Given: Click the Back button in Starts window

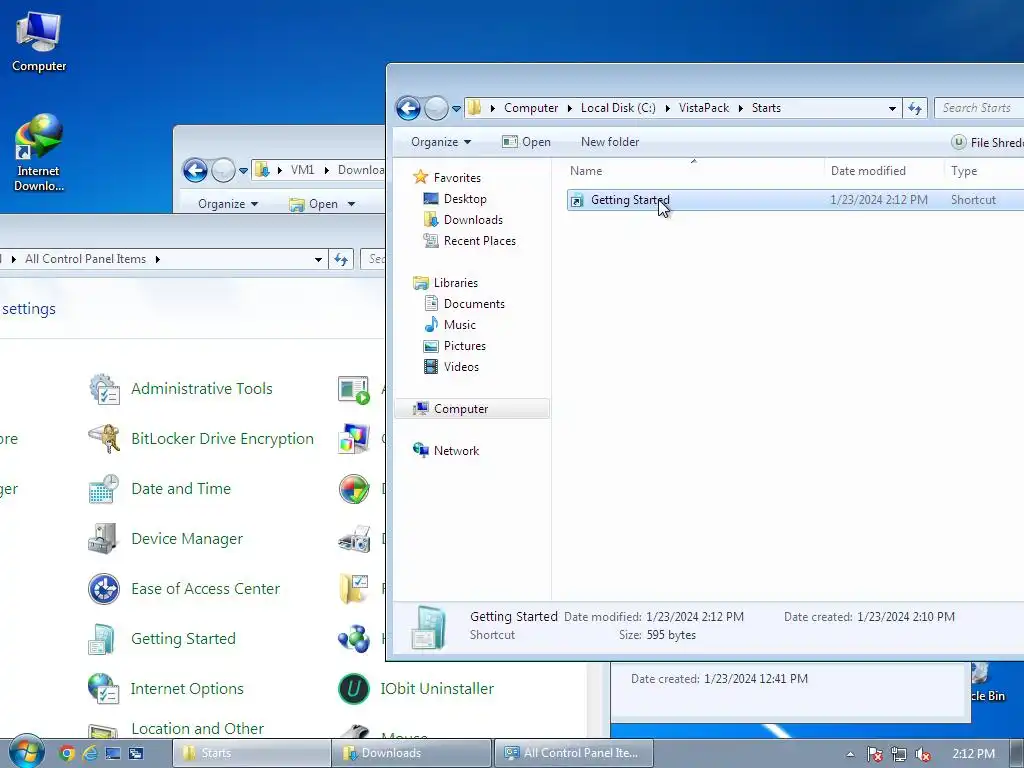Looking at the screenshot, I should (408, 108).
